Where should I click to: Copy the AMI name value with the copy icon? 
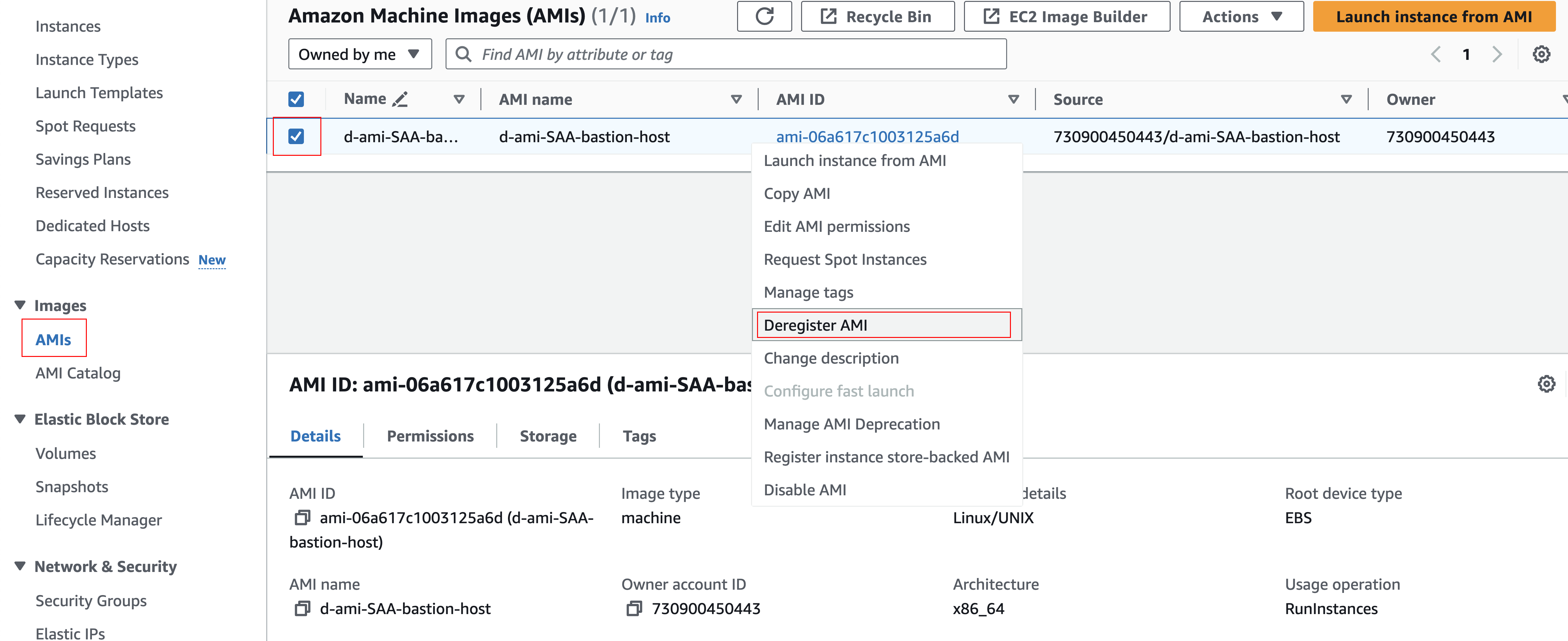click(302, 608)
